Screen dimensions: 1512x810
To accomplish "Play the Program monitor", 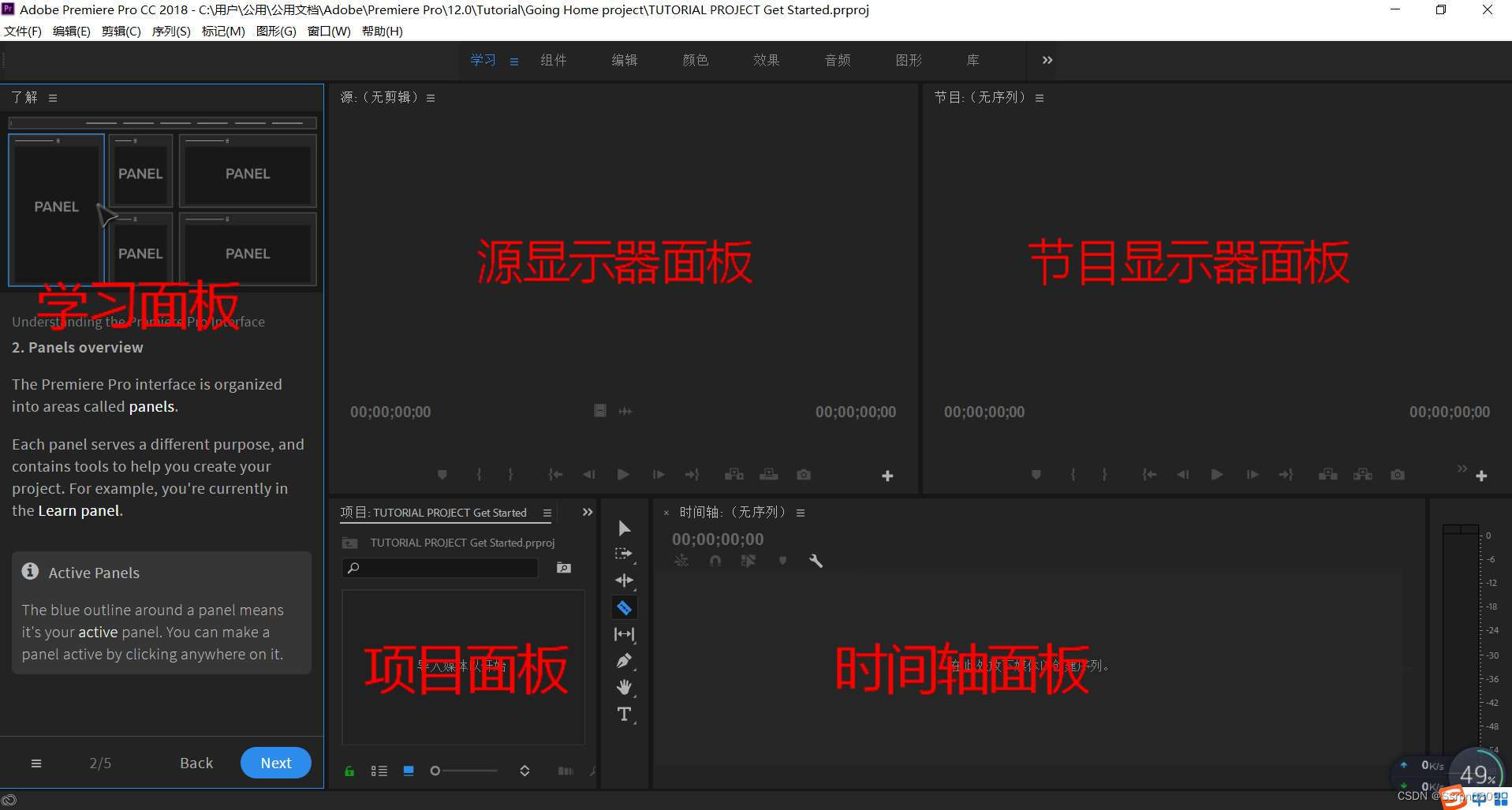I will (1217, 475).
